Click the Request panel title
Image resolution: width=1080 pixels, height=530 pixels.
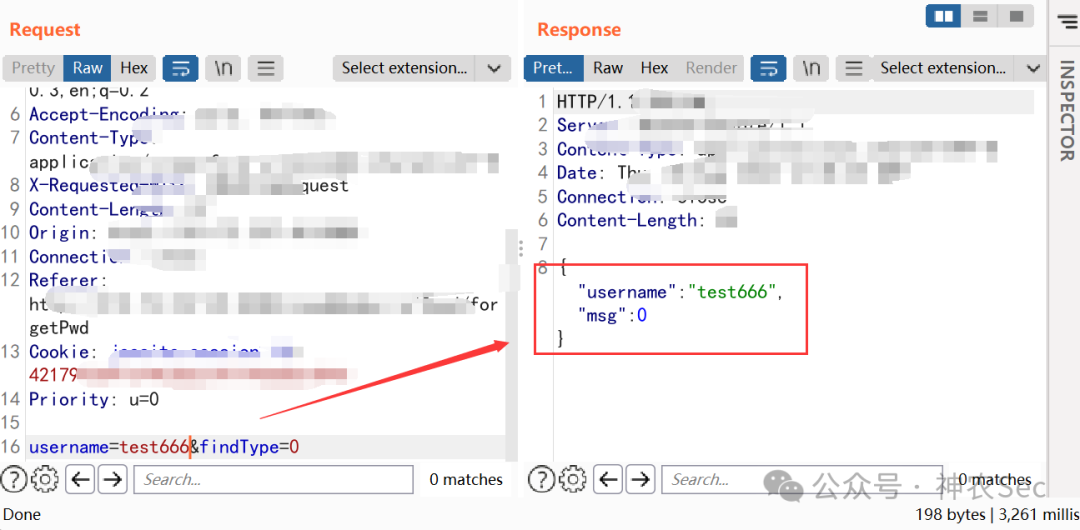pos(45,30)
